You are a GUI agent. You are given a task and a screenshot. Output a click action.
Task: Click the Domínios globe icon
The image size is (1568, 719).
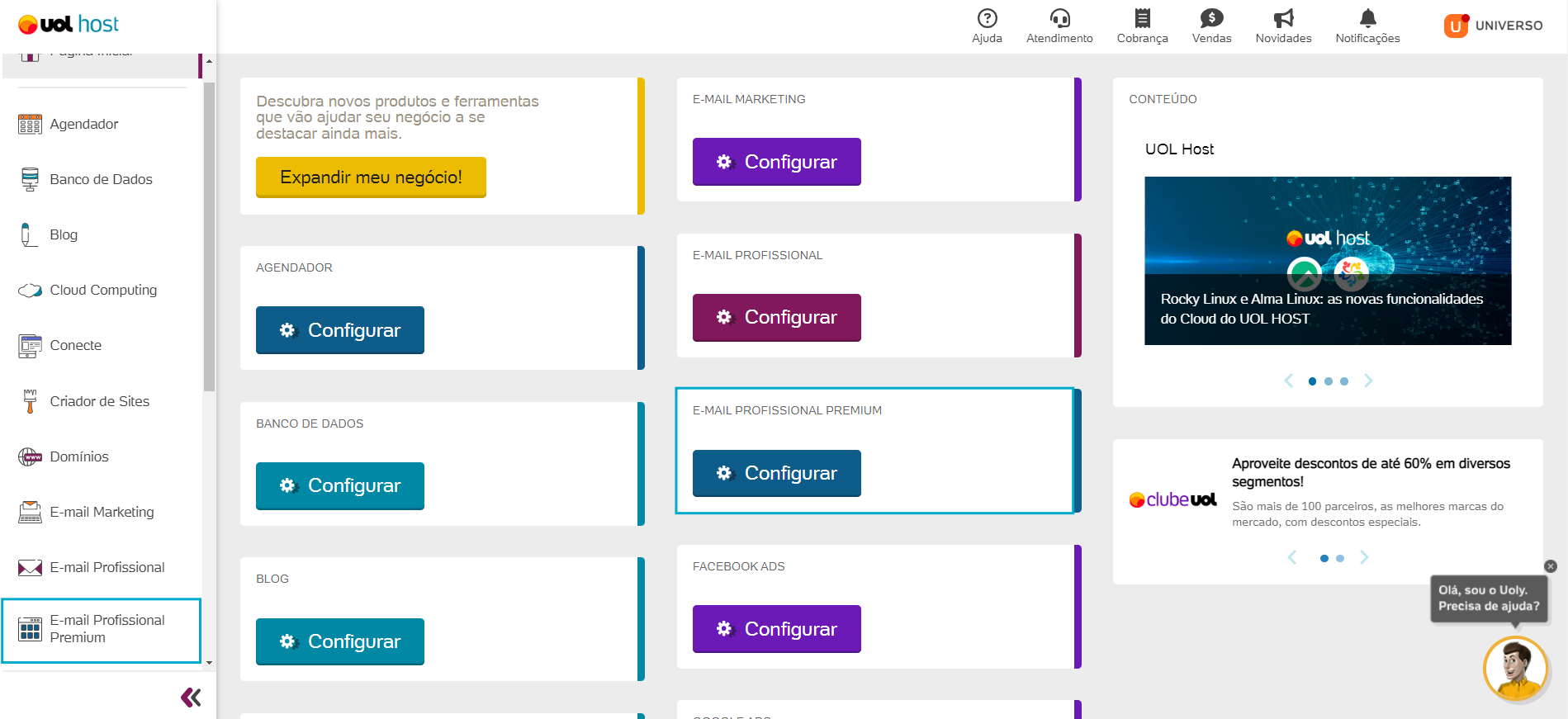[30, 456]
